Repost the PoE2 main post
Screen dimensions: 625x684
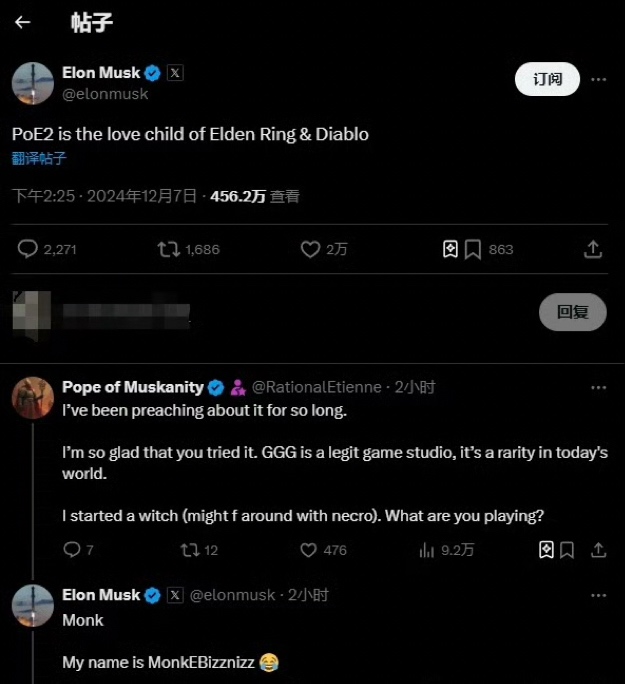tap(169, 249)
